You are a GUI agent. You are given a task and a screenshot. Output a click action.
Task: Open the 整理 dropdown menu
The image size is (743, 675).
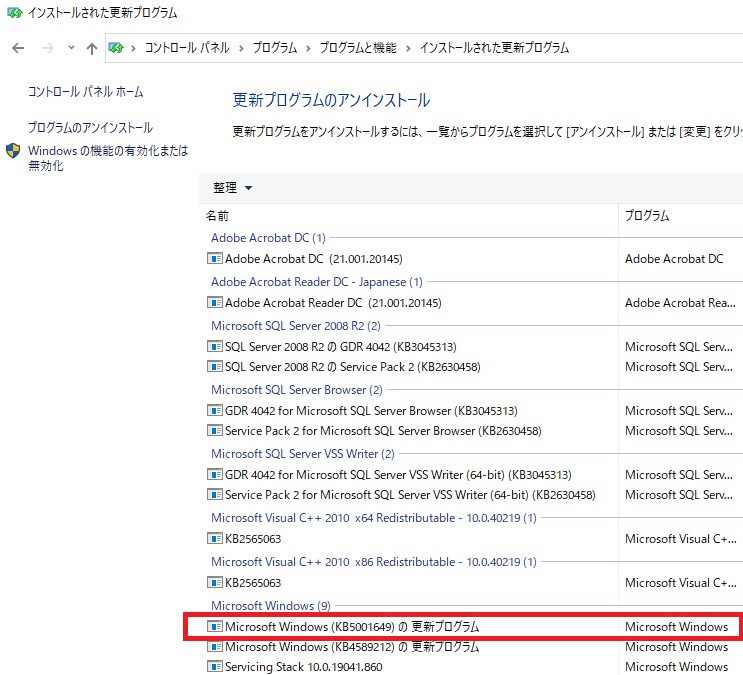point(232,188)
